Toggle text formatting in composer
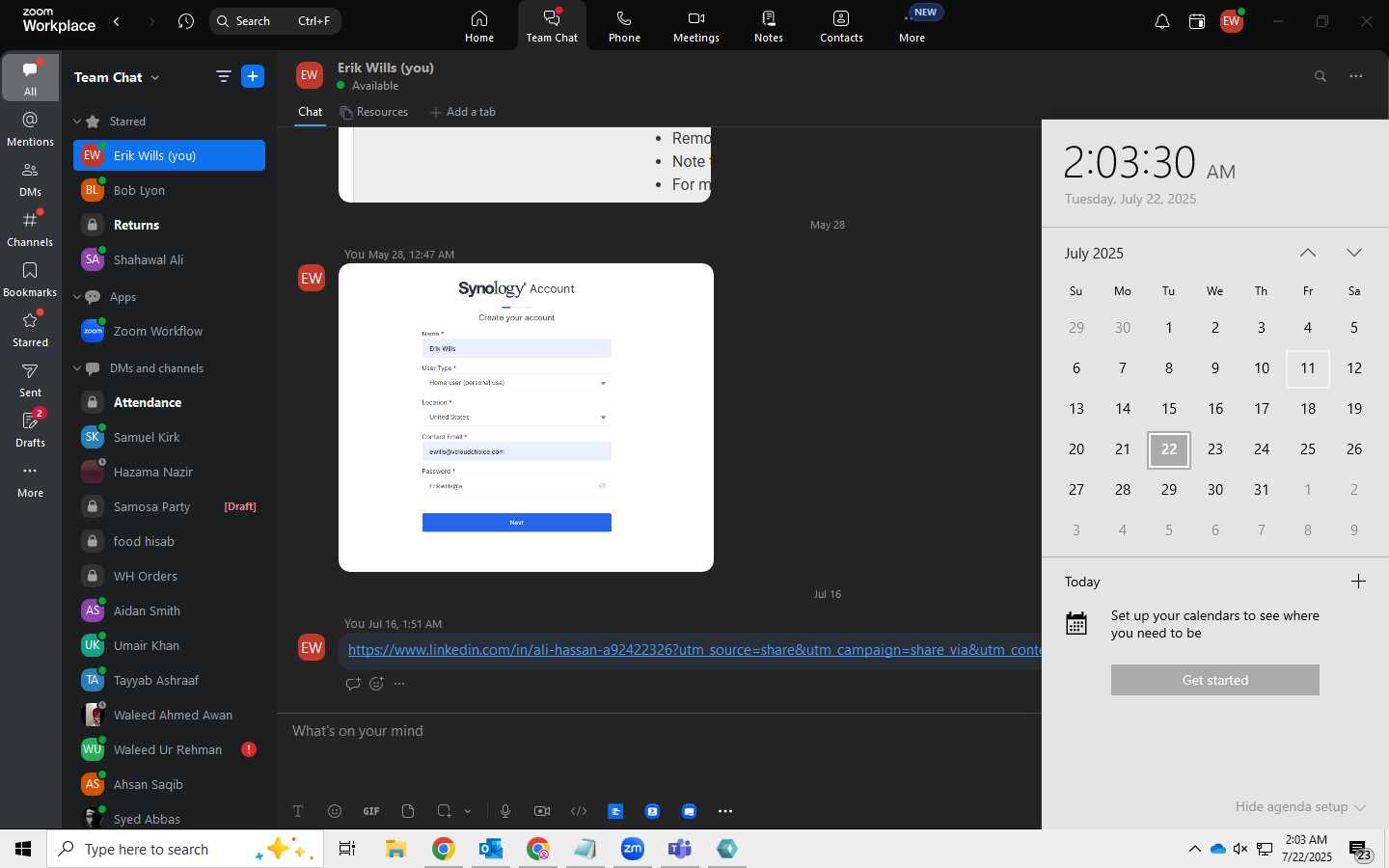Image resolution: width=1389 pixels, height=868 pixels. [x=298, y=811]
